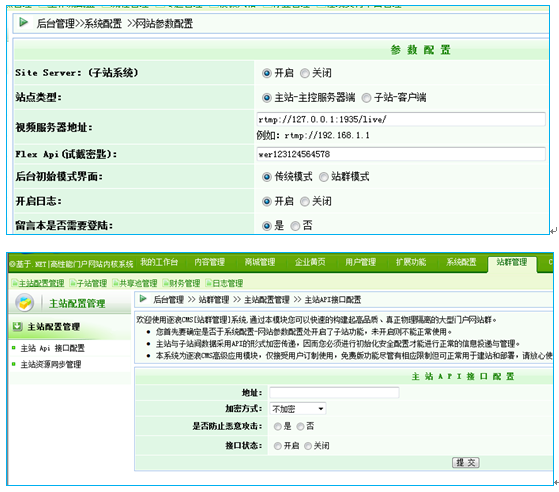Click the 主站配置管理 sidebar section header

(70, 327)
